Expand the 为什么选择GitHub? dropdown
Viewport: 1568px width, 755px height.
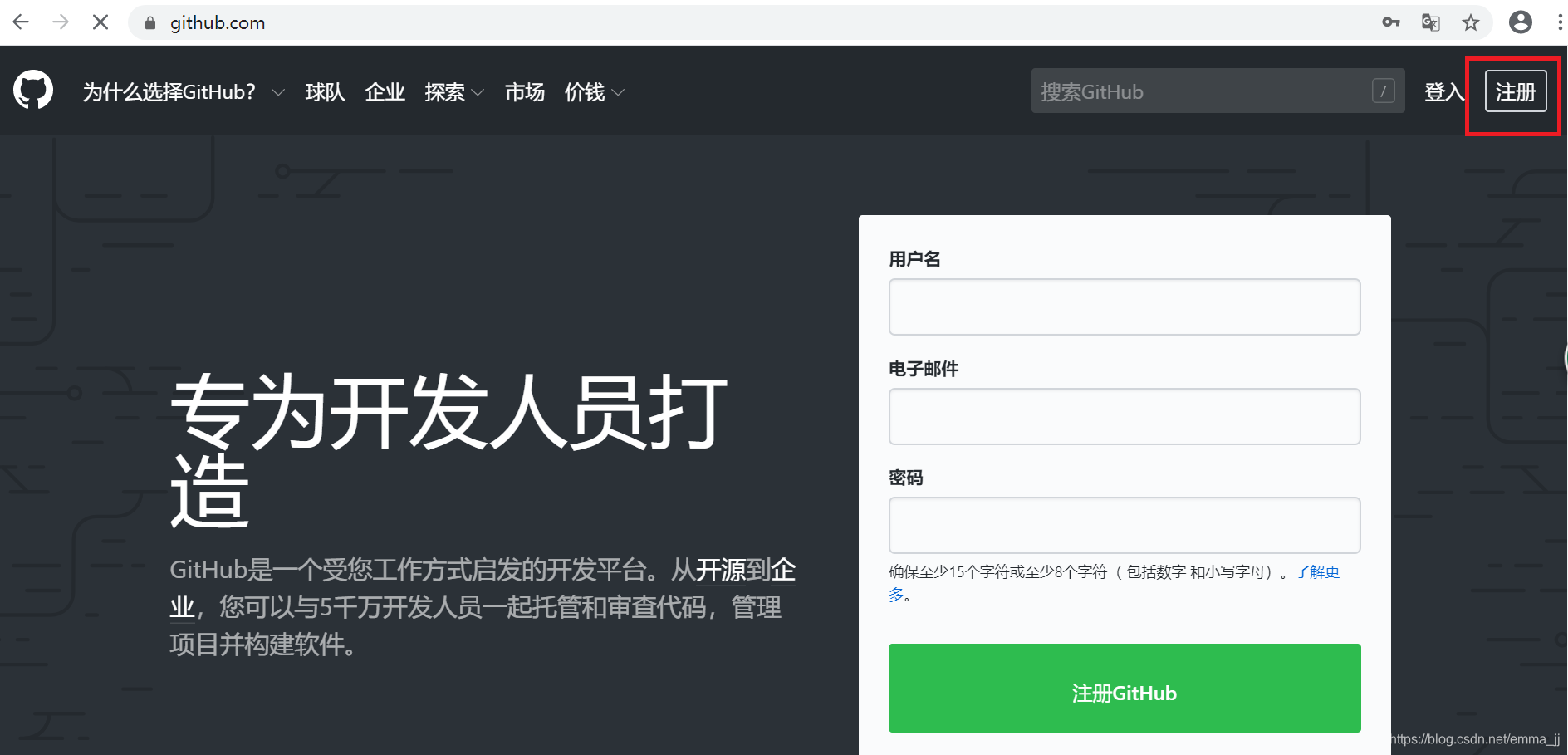184,91
